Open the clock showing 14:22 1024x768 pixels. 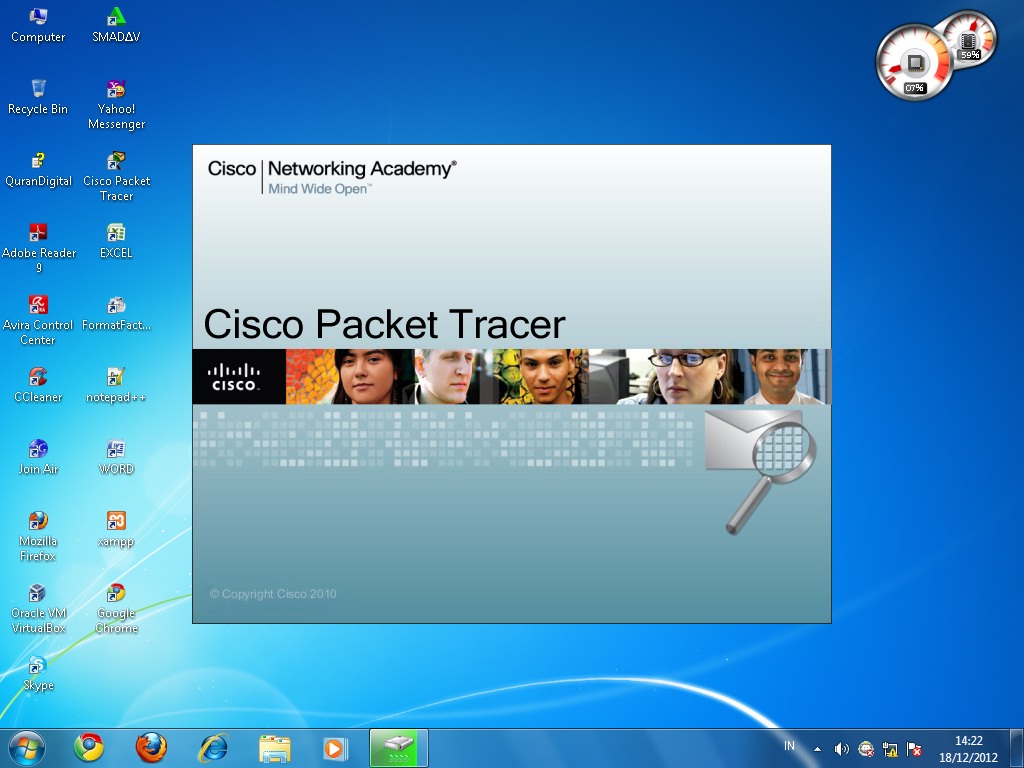tap(968, 749)
